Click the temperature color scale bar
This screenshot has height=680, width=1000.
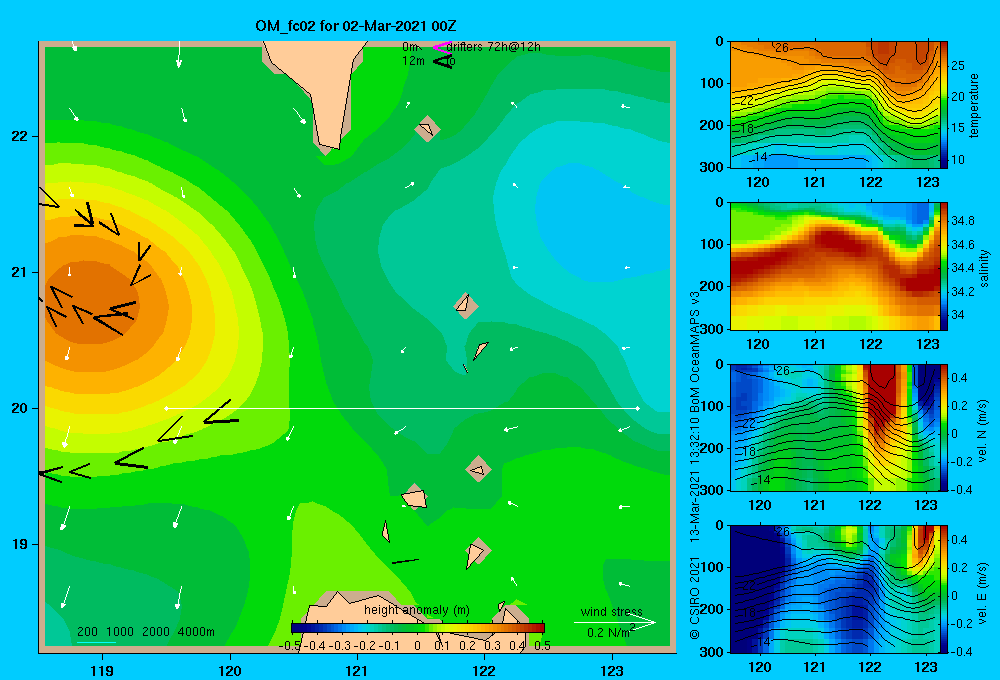944,105
